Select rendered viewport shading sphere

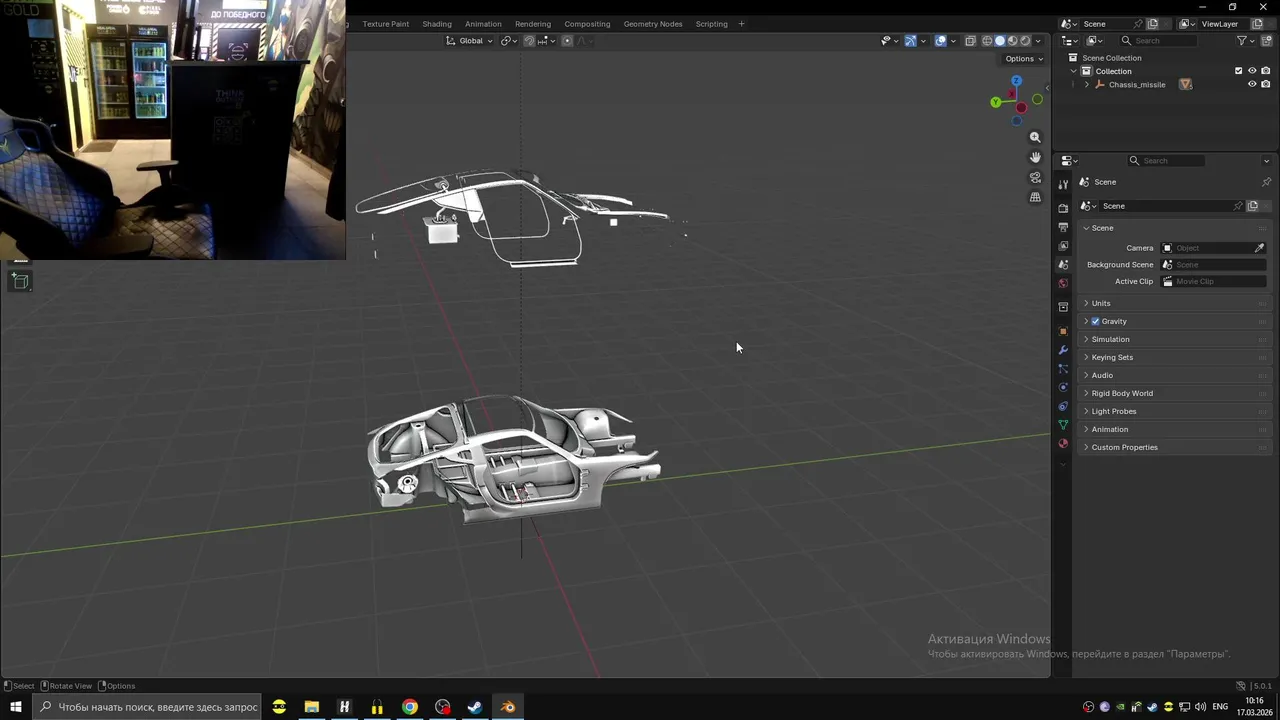[x=1025, y=41]
